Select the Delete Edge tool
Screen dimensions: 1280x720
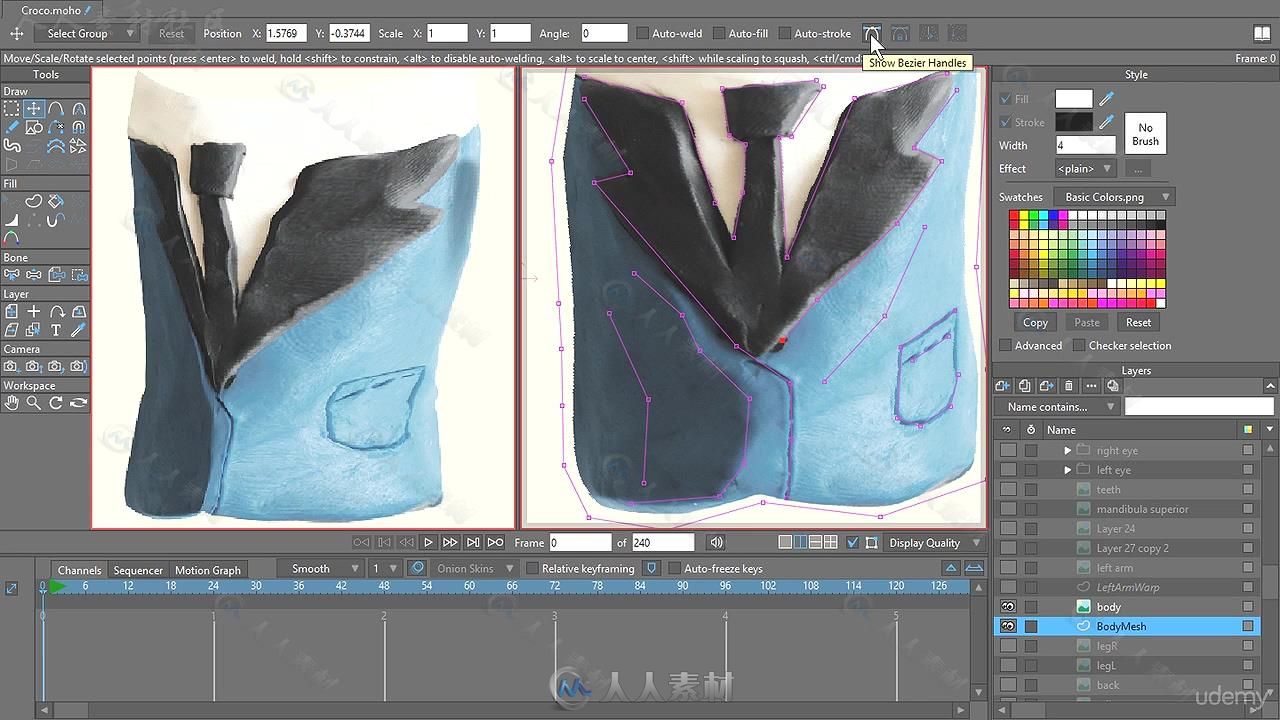56,127
